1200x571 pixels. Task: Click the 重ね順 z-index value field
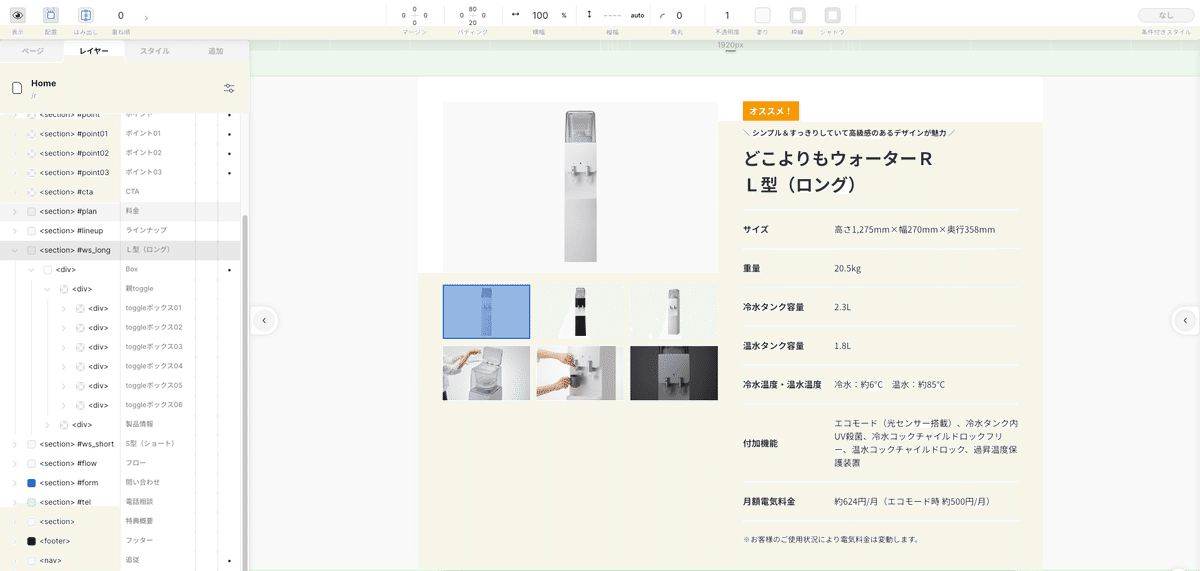tap(121, 16)
